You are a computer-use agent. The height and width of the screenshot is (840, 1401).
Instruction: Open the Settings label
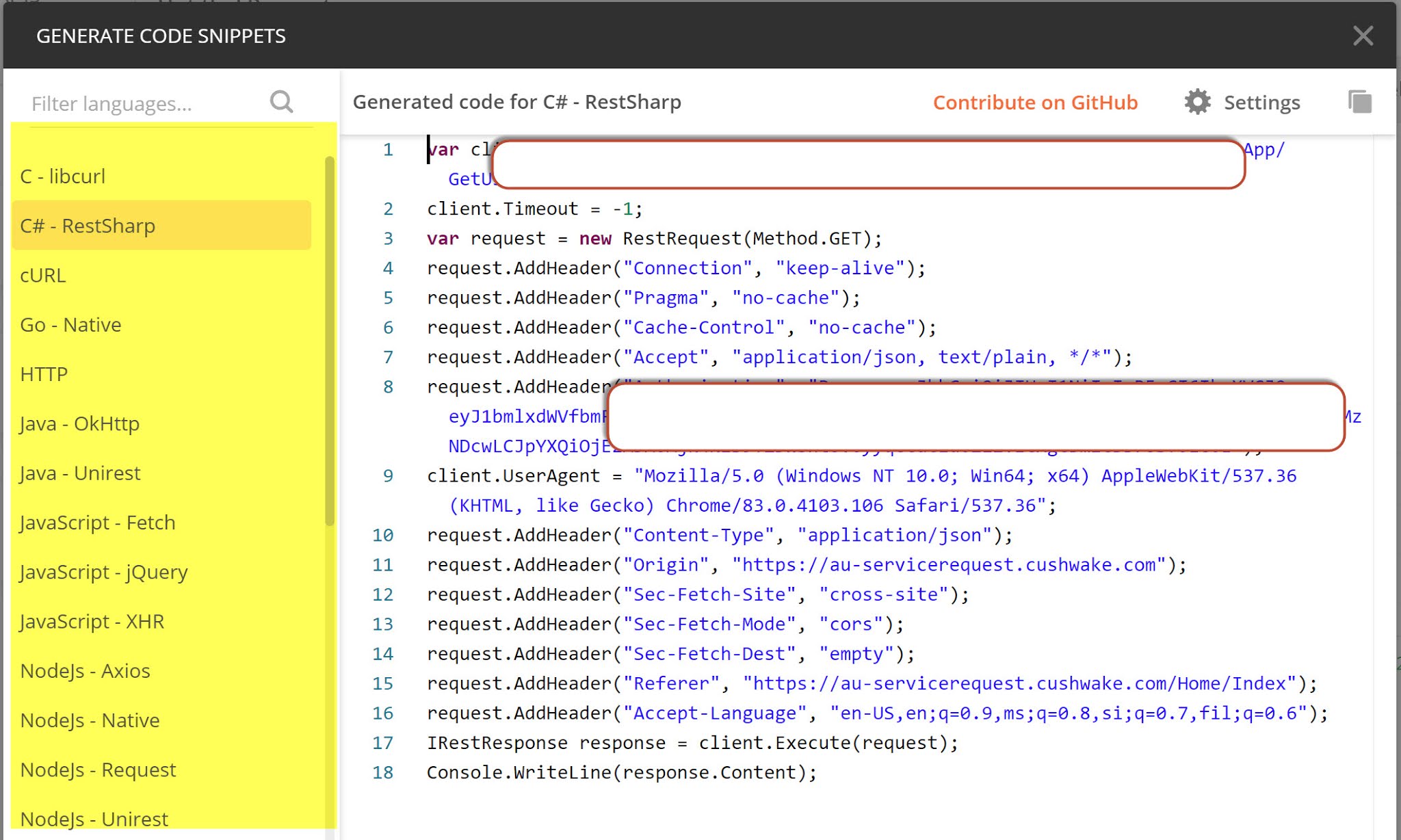(x=1261, y=103)
